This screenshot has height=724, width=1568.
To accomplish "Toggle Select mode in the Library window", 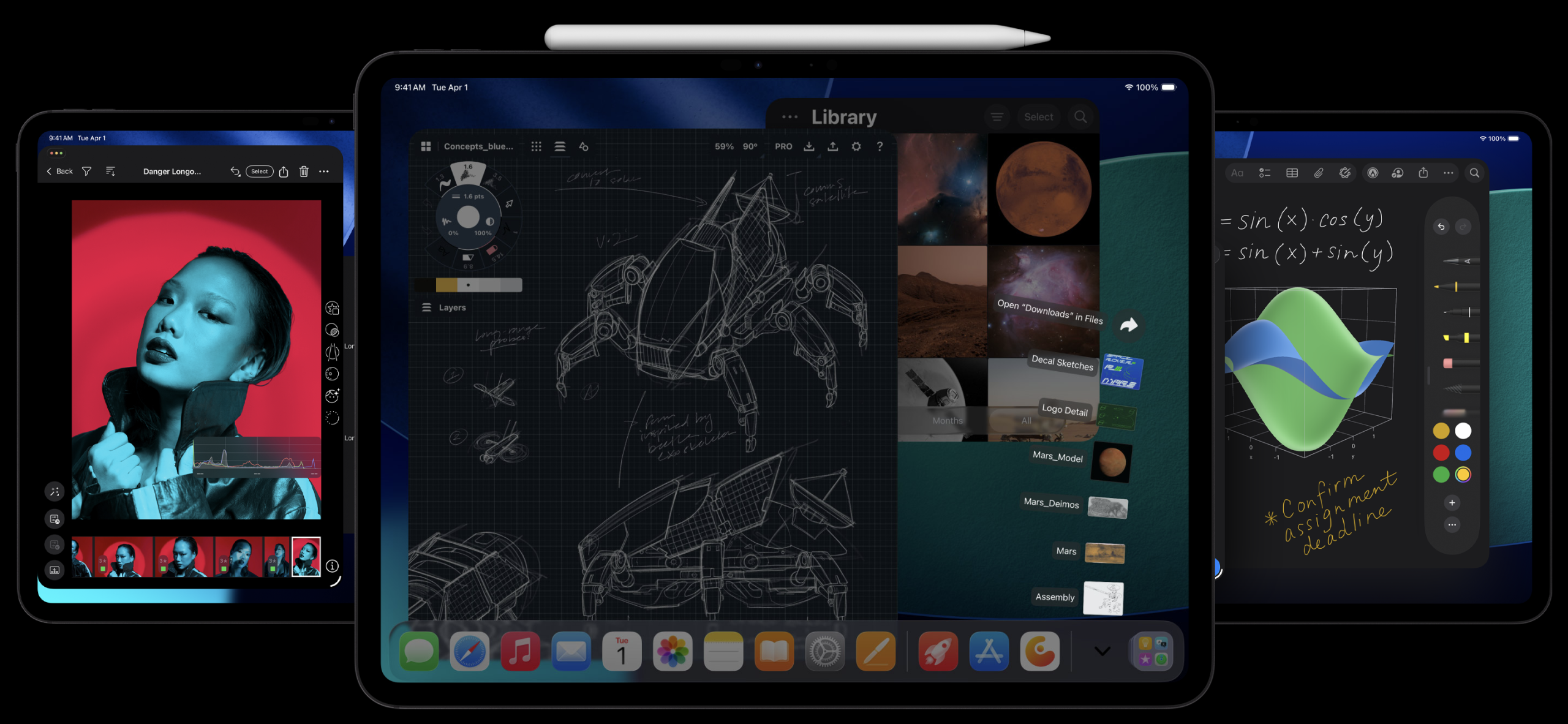I will pyautogui.click(x=1039, y=116).
